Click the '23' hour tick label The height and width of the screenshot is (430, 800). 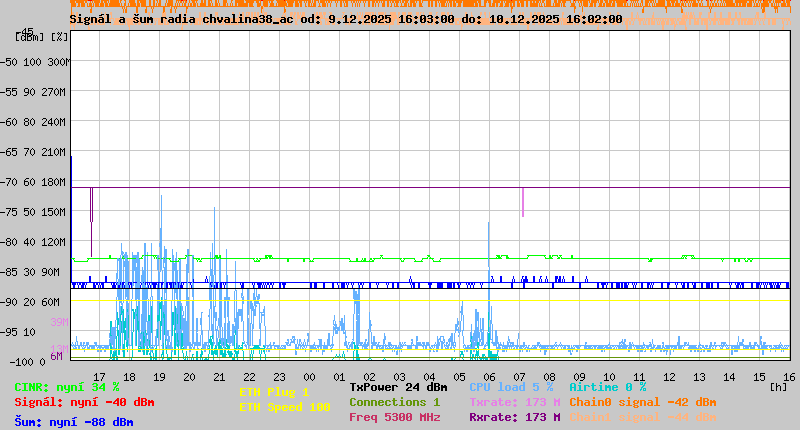280,377
